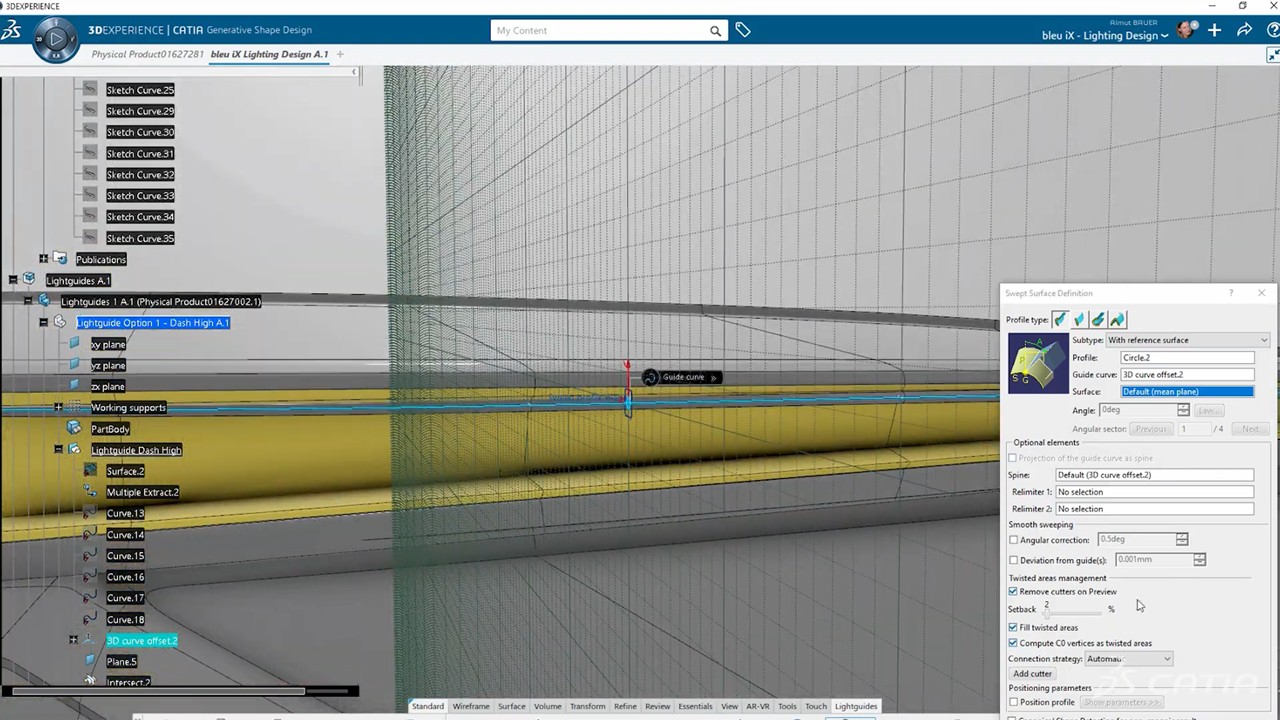Image resolution: width=1280 pixels, height=720 pixels.
Task: Open the tag icon beside search
Action: (x=743, y=30)
